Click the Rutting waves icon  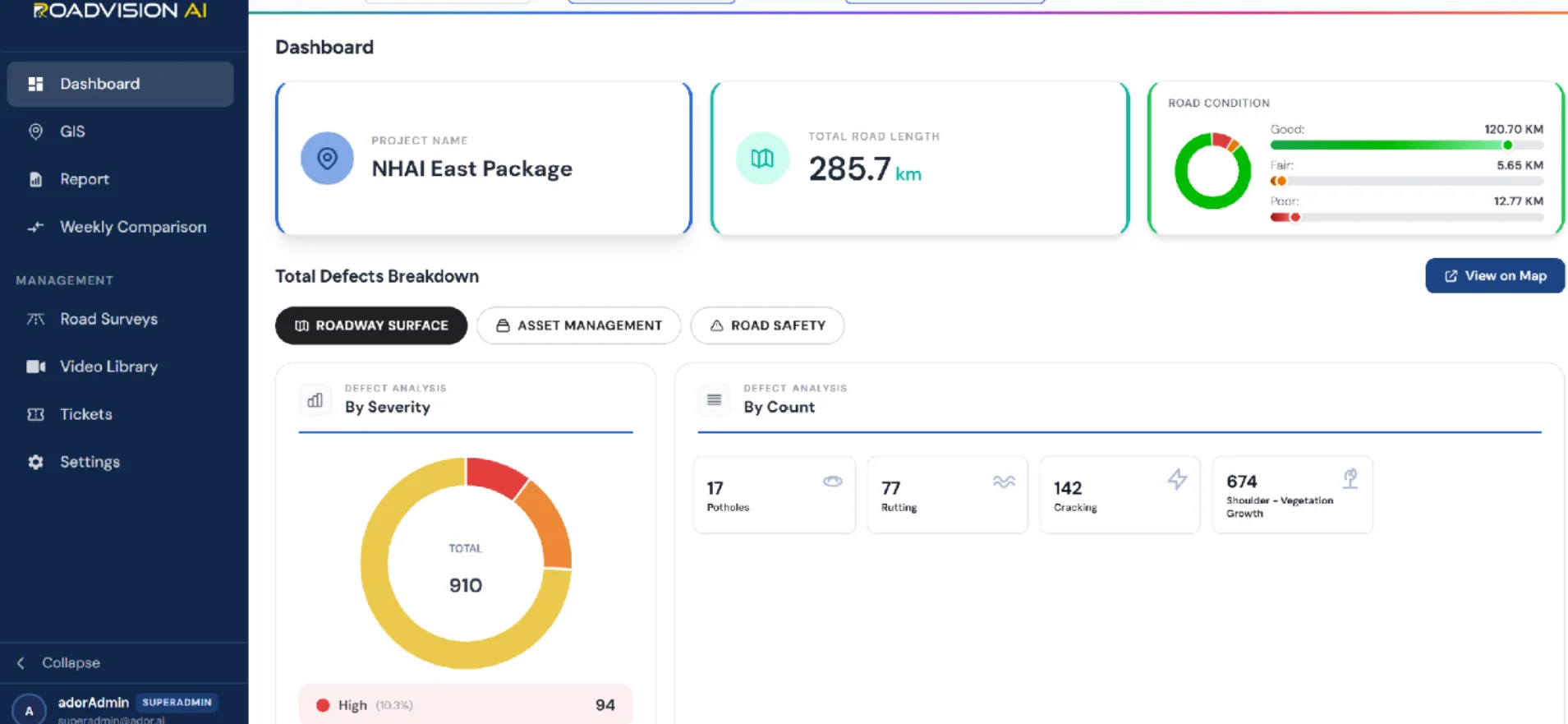point(1004,482)
